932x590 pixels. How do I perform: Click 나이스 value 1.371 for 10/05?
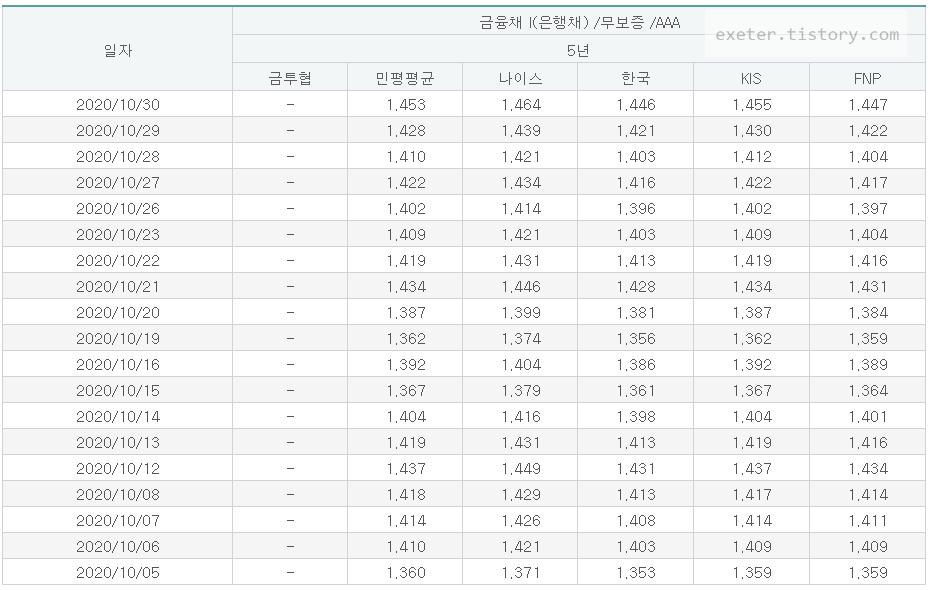coord(521,573)
